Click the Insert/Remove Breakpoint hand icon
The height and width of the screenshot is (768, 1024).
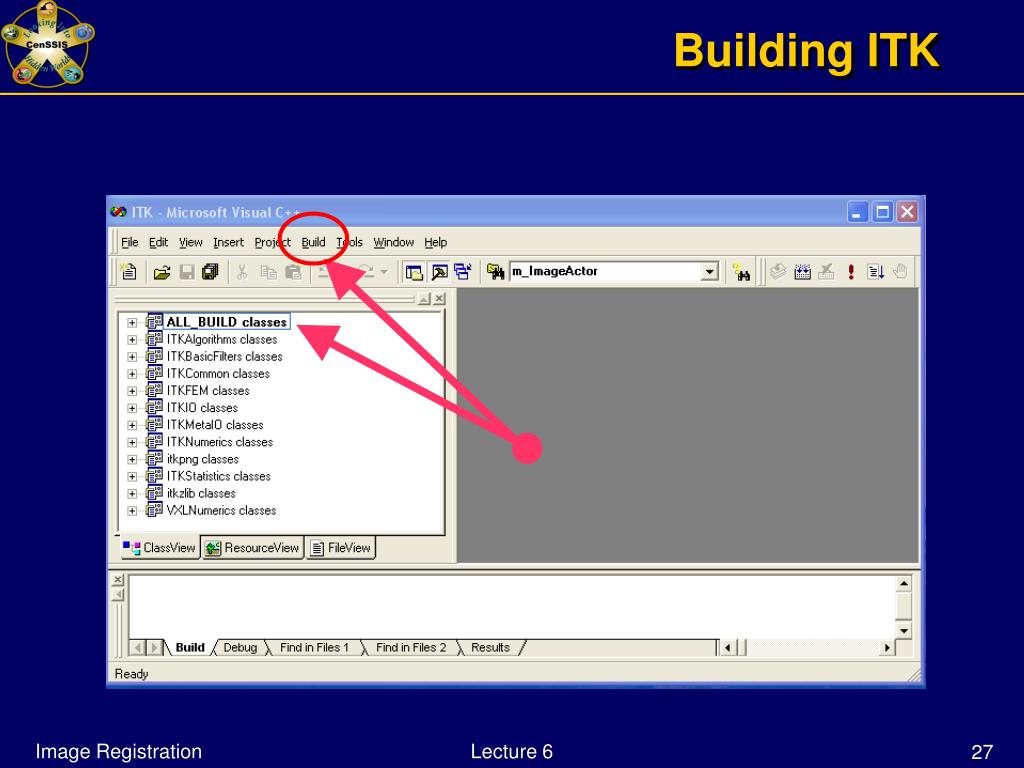(901, 272)
